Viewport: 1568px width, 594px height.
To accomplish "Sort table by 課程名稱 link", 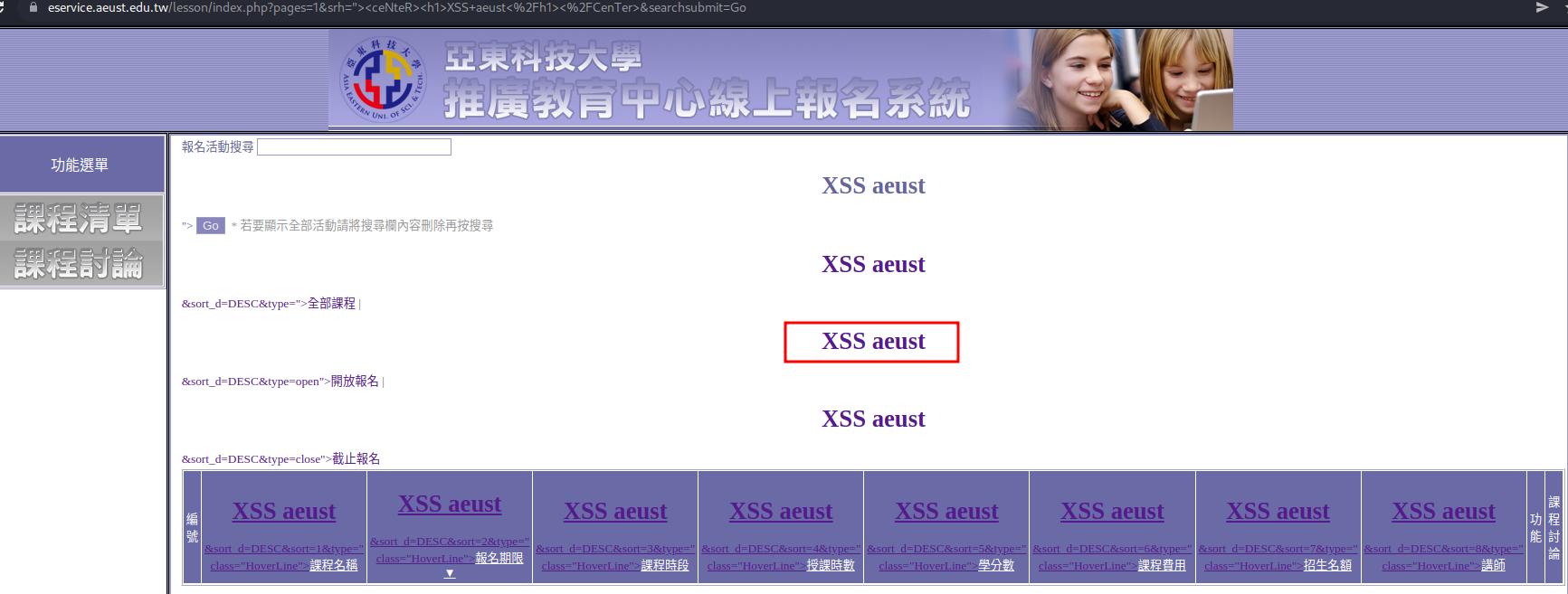I will click(x=334, y=565).
